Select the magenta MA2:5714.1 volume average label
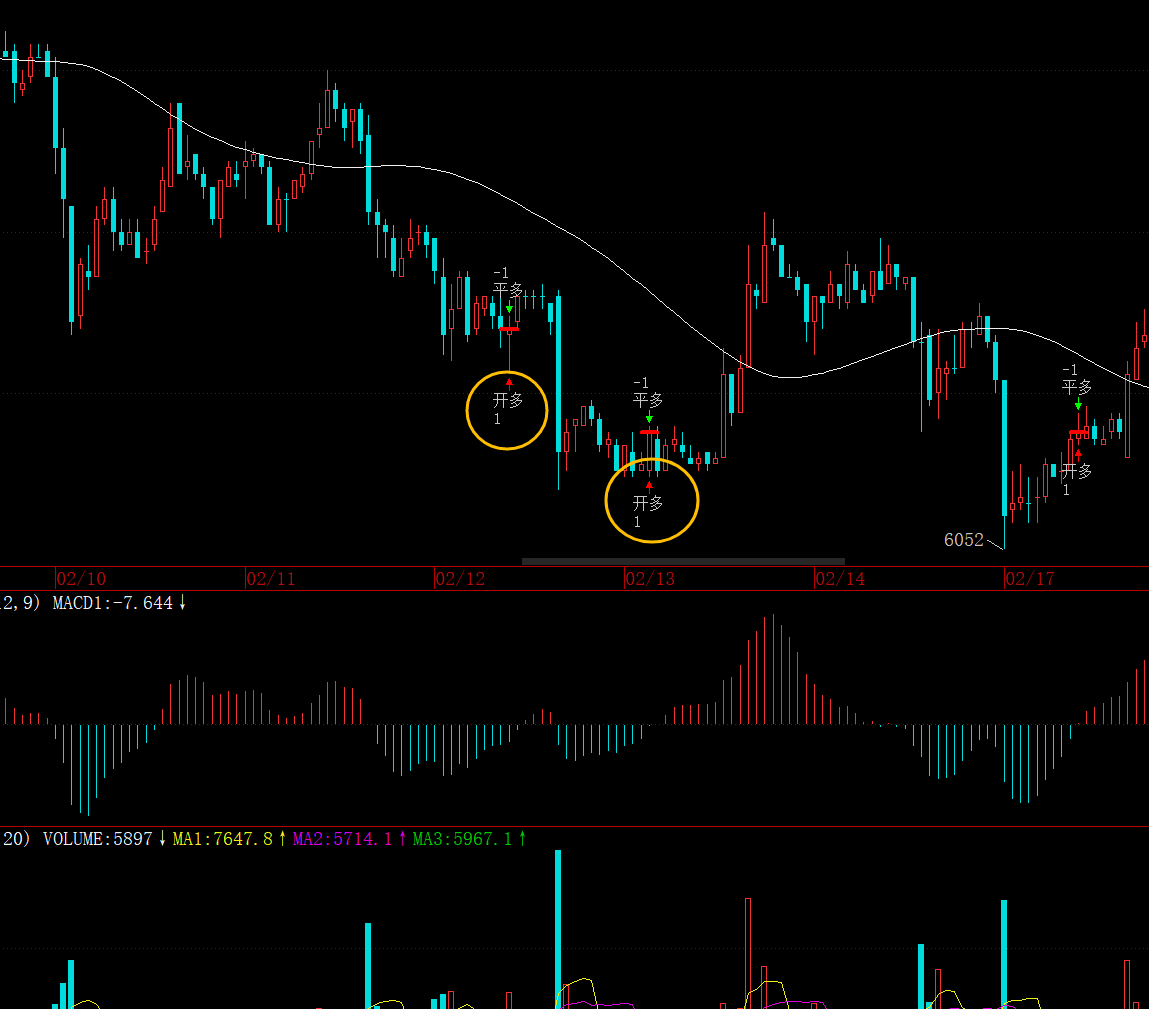 [x=350, y=839]
